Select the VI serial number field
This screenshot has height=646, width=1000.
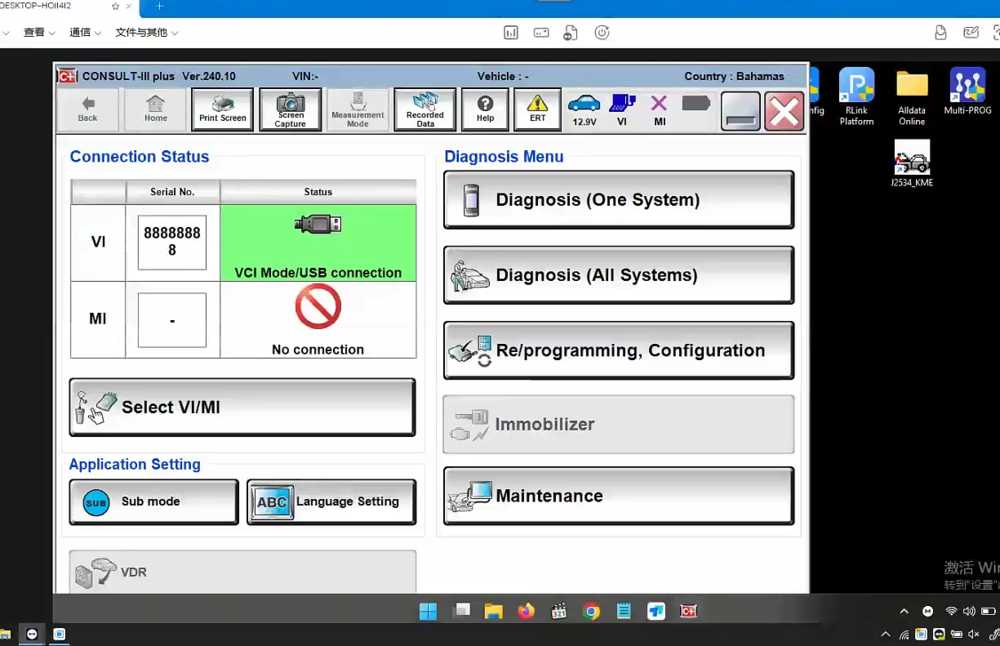[x=172, y=242]
